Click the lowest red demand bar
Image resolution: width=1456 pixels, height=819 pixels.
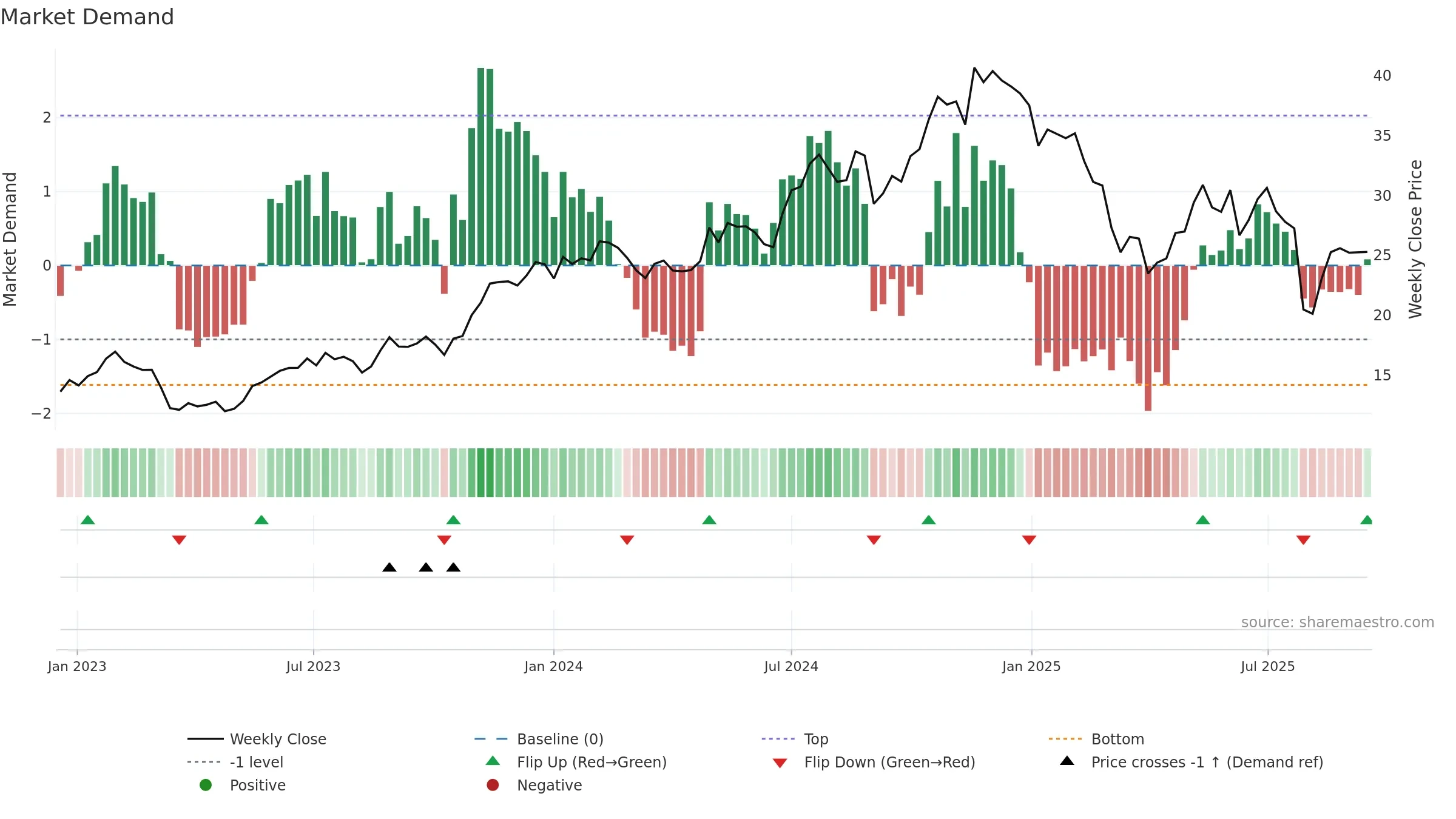pos(1148,338)
